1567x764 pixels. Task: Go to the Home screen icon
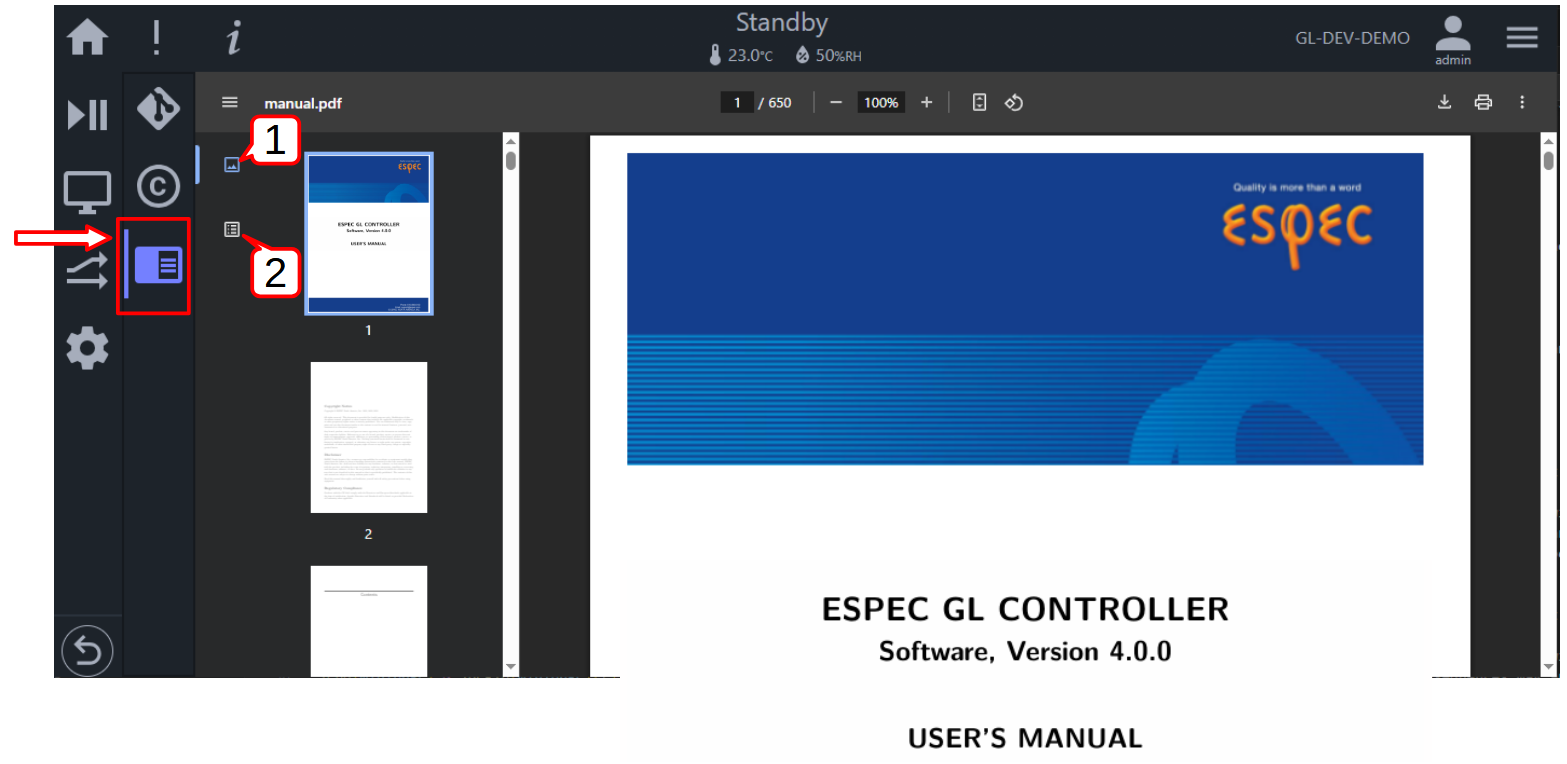[88, 38]
